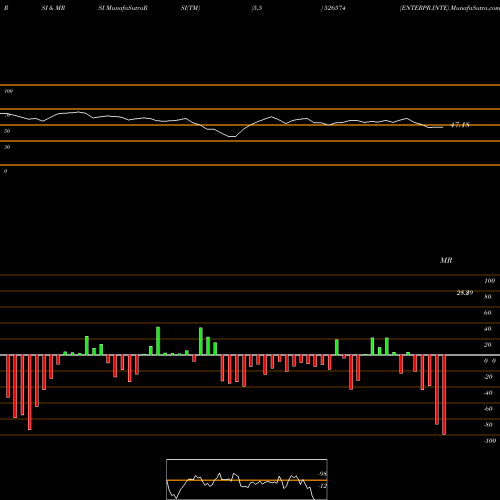Click the 'SI MunafaSutraR' header text

123,8
